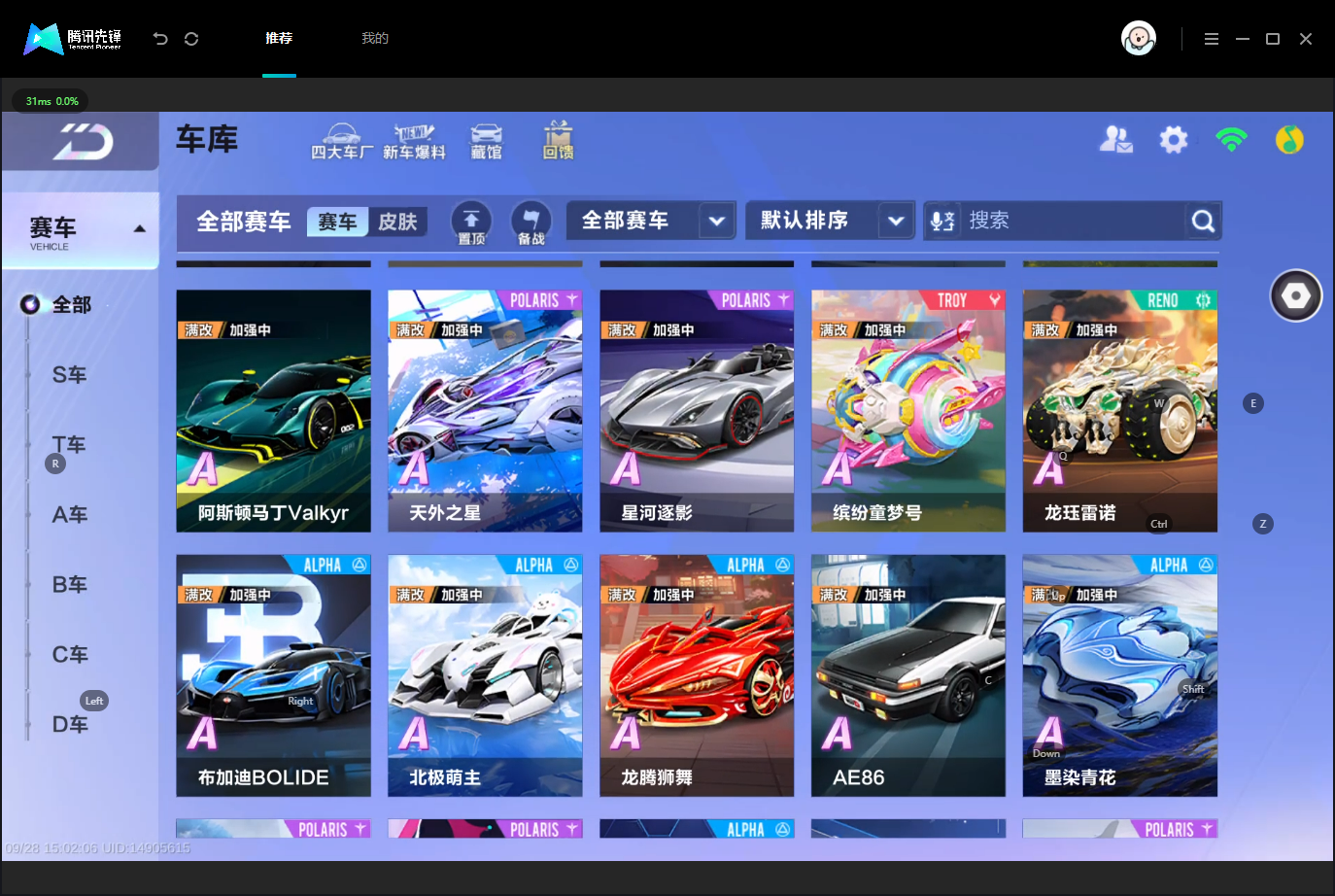Select the 星河逐影 car card

tap(697, 411)
